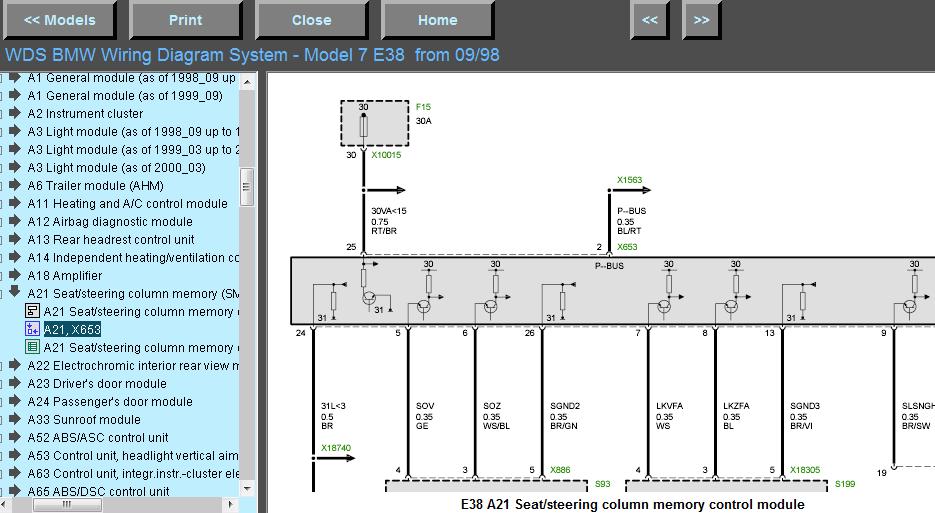Click the S93 switch label
This screenshot has height=513, width=935.
pyautogui.click(x=603, y=484)
